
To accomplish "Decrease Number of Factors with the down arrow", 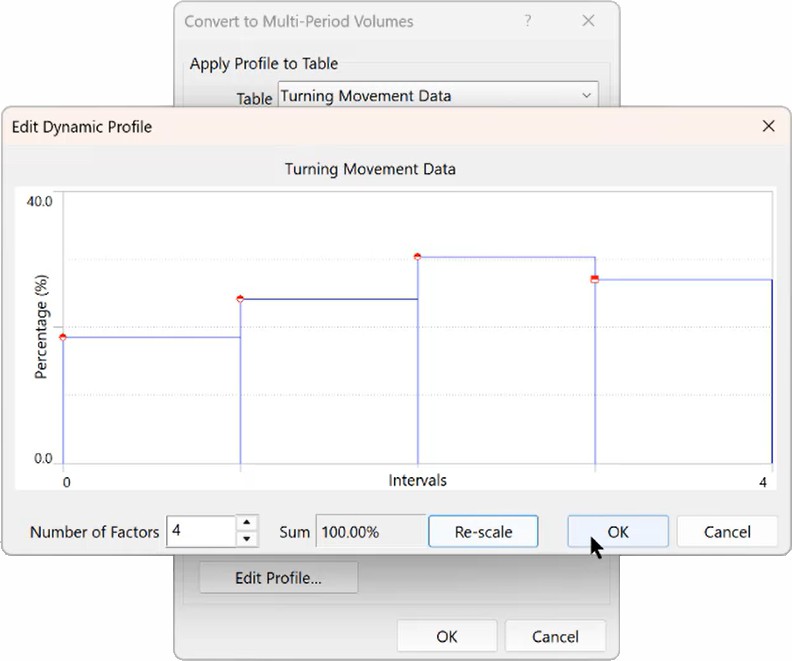I will (x=247, y=539).
